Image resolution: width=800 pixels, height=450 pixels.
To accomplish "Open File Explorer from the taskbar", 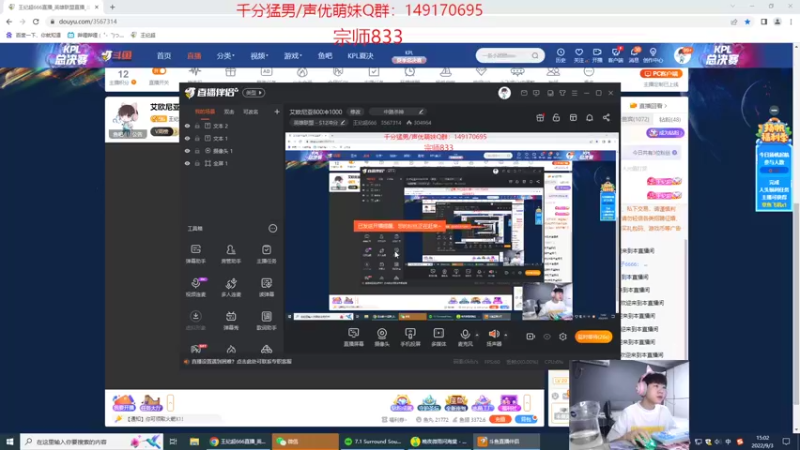I will pos(194,441).
